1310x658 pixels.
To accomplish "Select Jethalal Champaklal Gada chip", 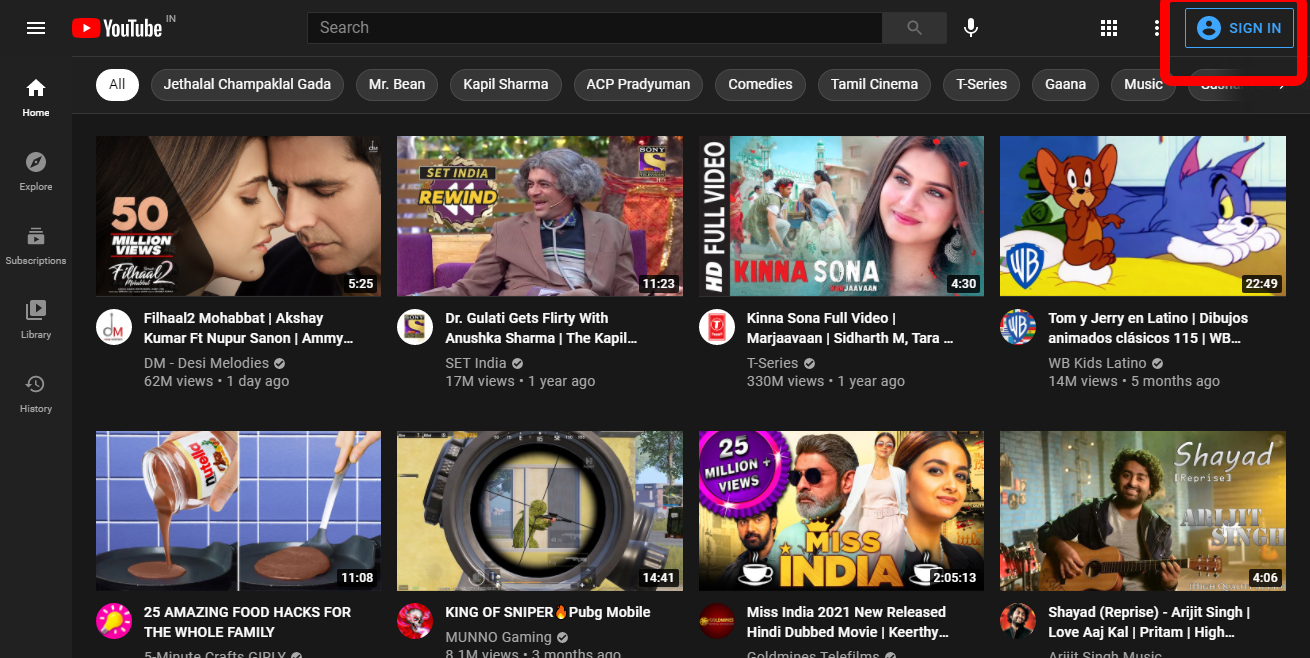I will point(247,84).
